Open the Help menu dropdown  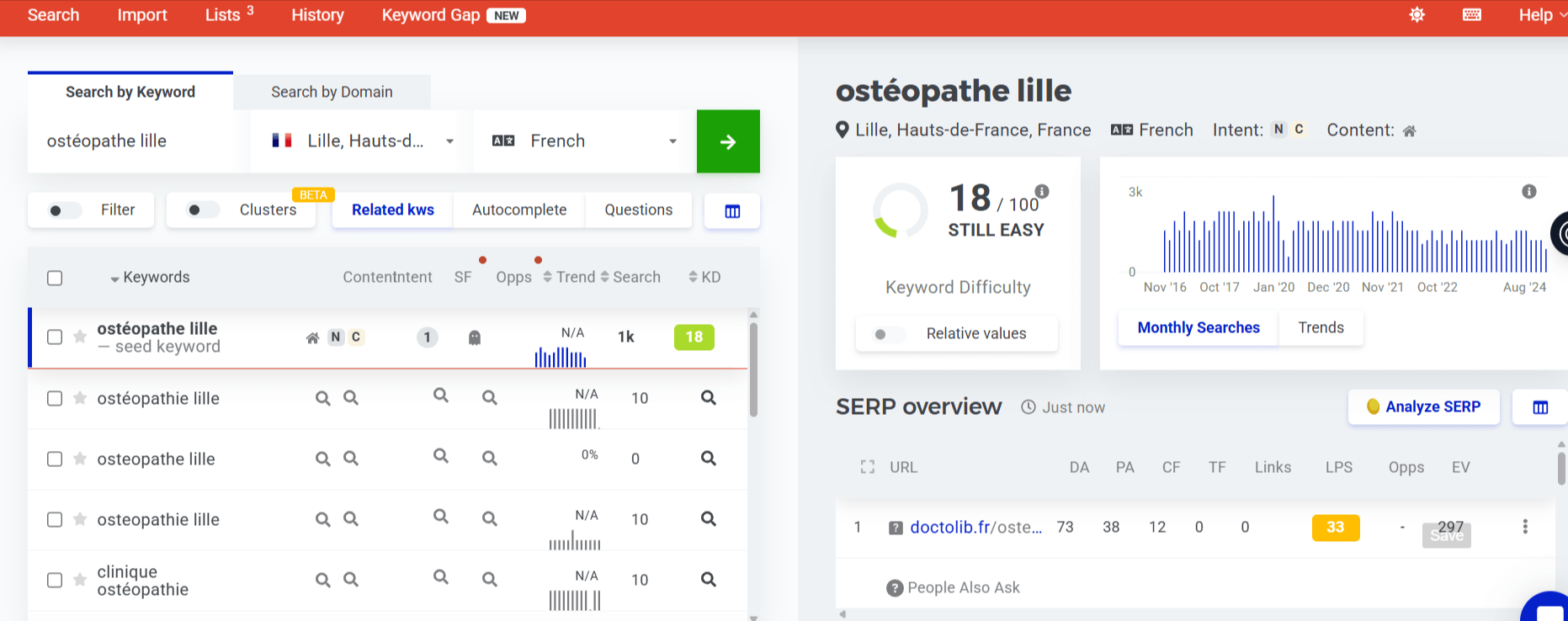coord(1542,15)
